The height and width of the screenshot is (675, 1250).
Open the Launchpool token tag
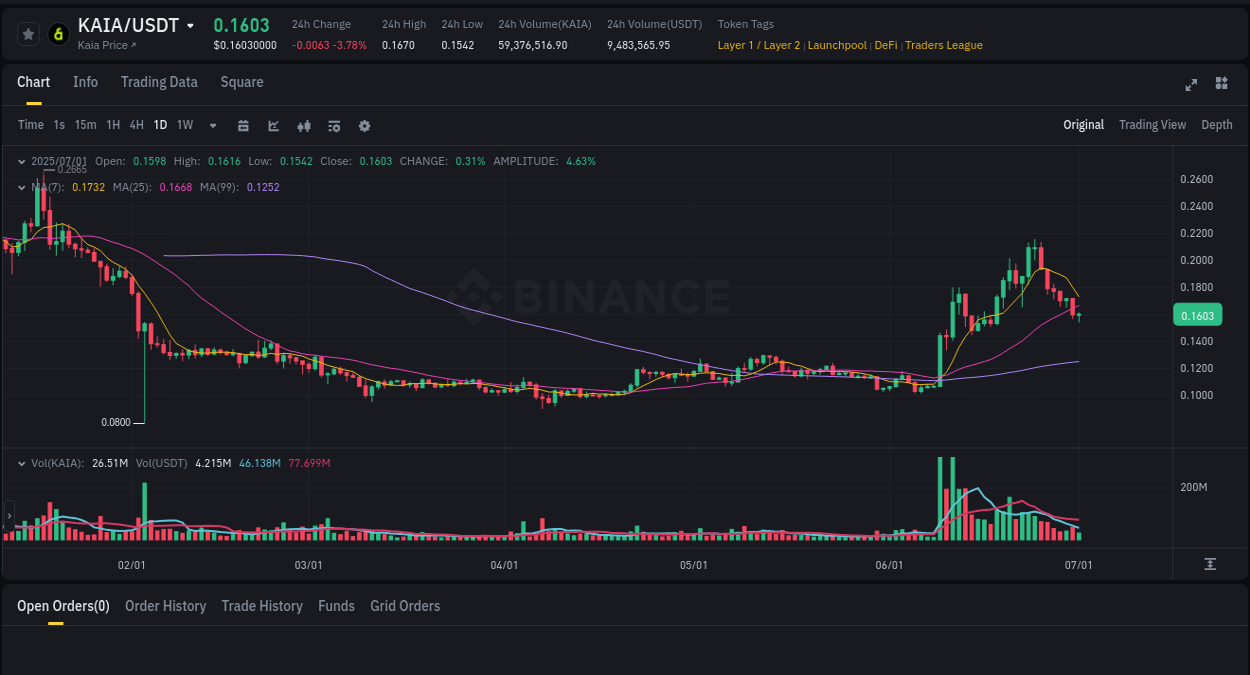coord(837,45)
